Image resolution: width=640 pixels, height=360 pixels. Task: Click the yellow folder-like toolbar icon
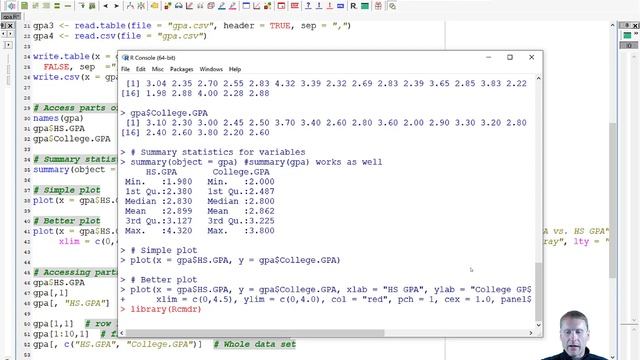click(x=155, y=6)
